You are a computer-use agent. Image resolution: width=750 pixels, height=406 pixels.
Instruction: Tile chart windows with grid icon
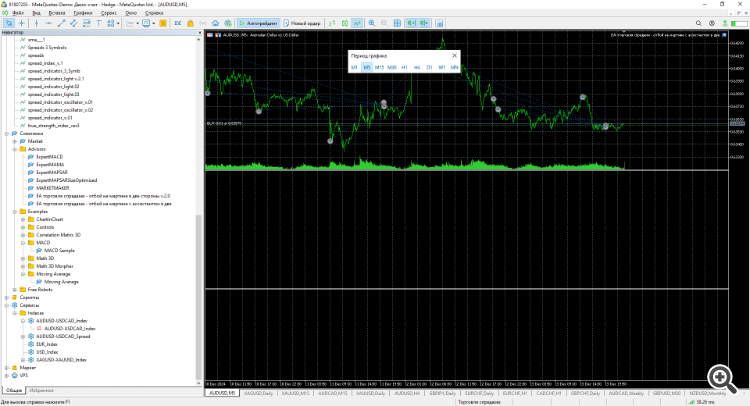397,23
